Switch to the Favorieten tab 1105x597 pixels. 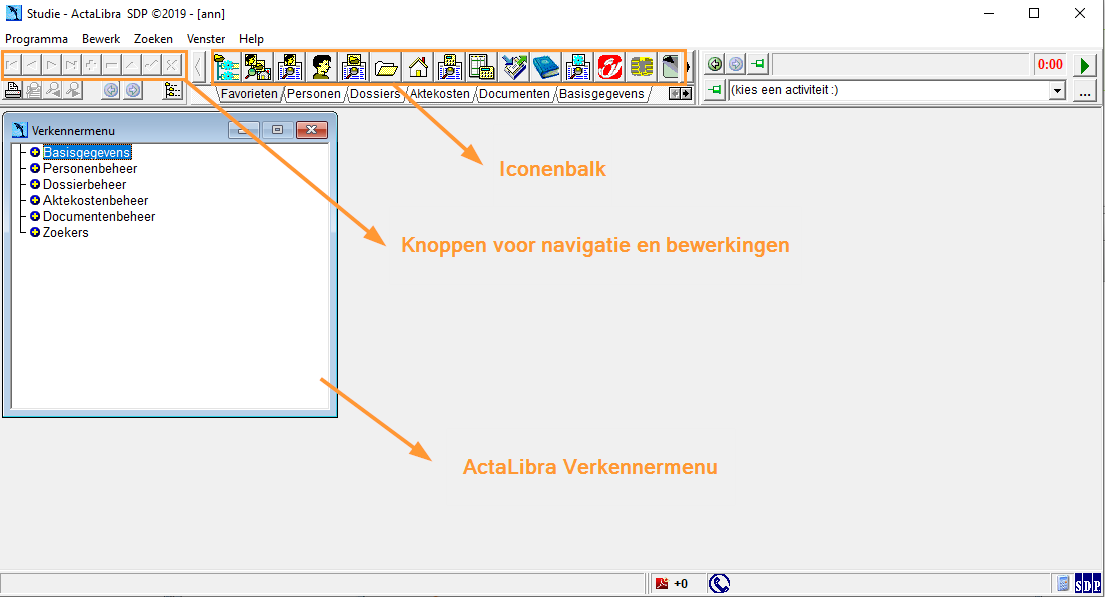[249, 94]
